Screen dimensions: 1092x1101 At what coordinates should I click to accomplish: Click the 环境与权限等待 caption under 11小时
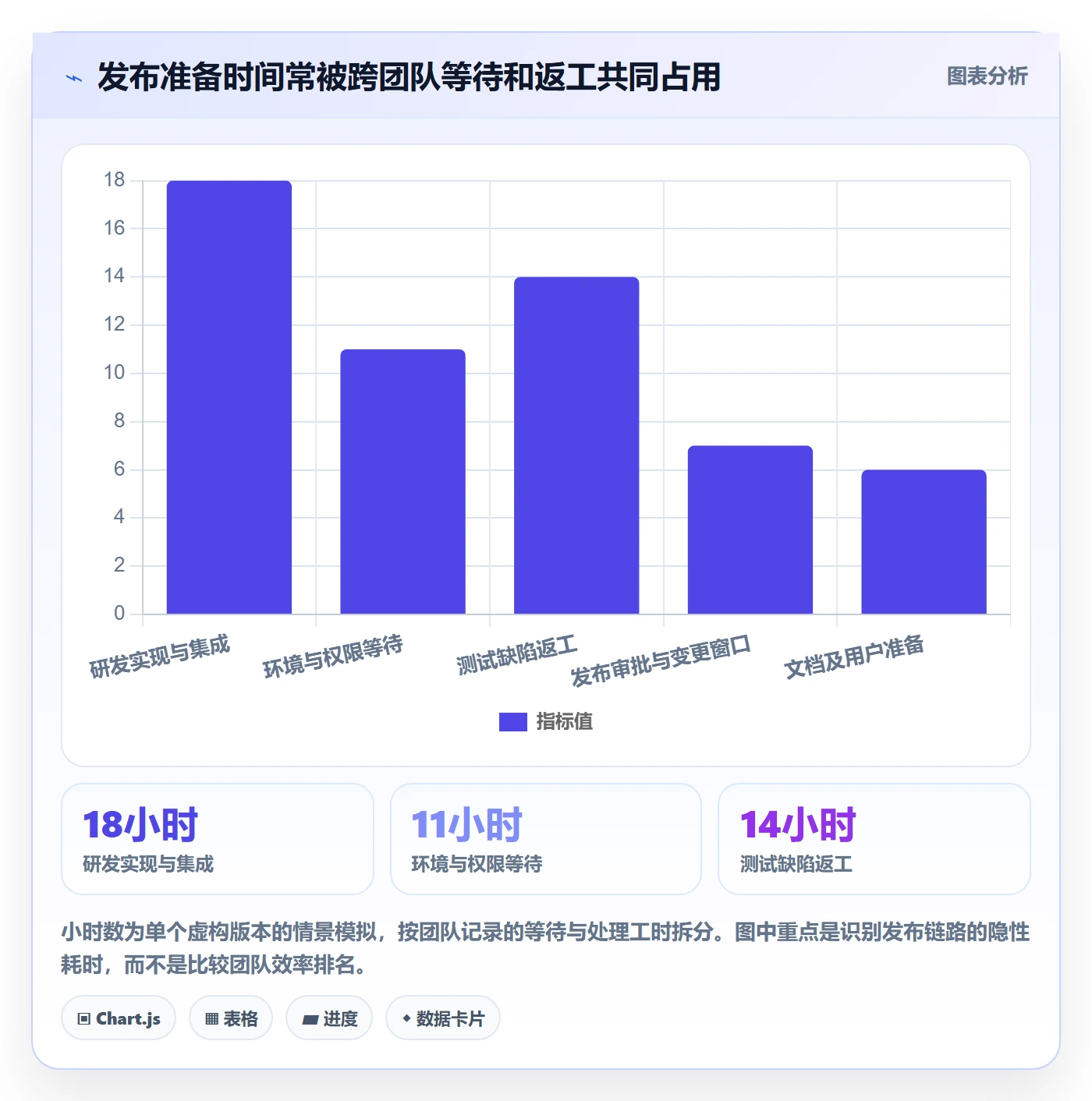coord(477,864)
